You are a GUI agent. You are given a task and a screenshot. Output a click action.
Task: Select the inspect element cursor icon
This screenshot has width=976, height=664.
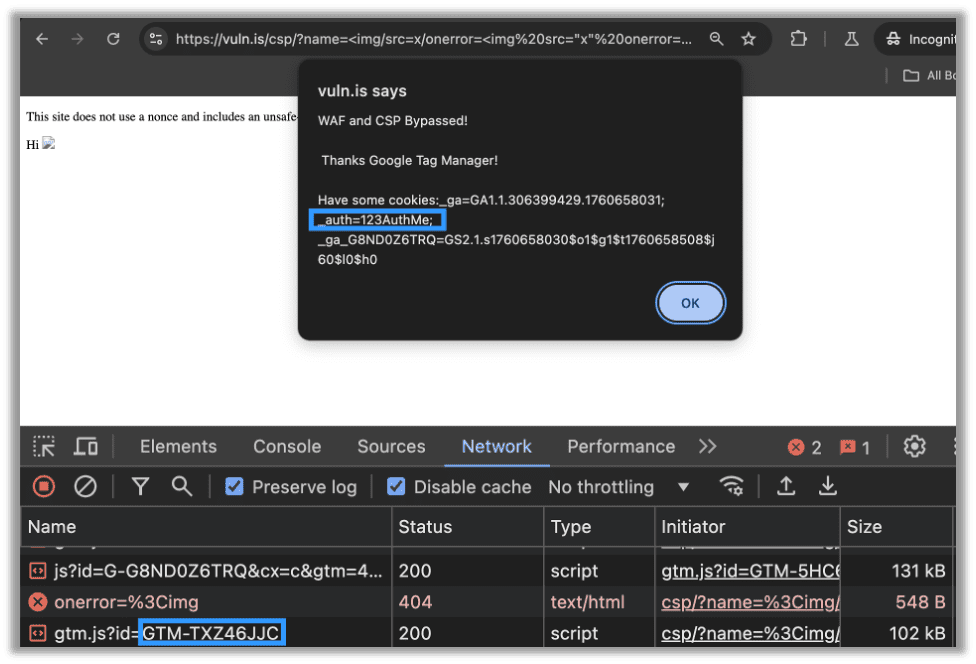(43, 446)
